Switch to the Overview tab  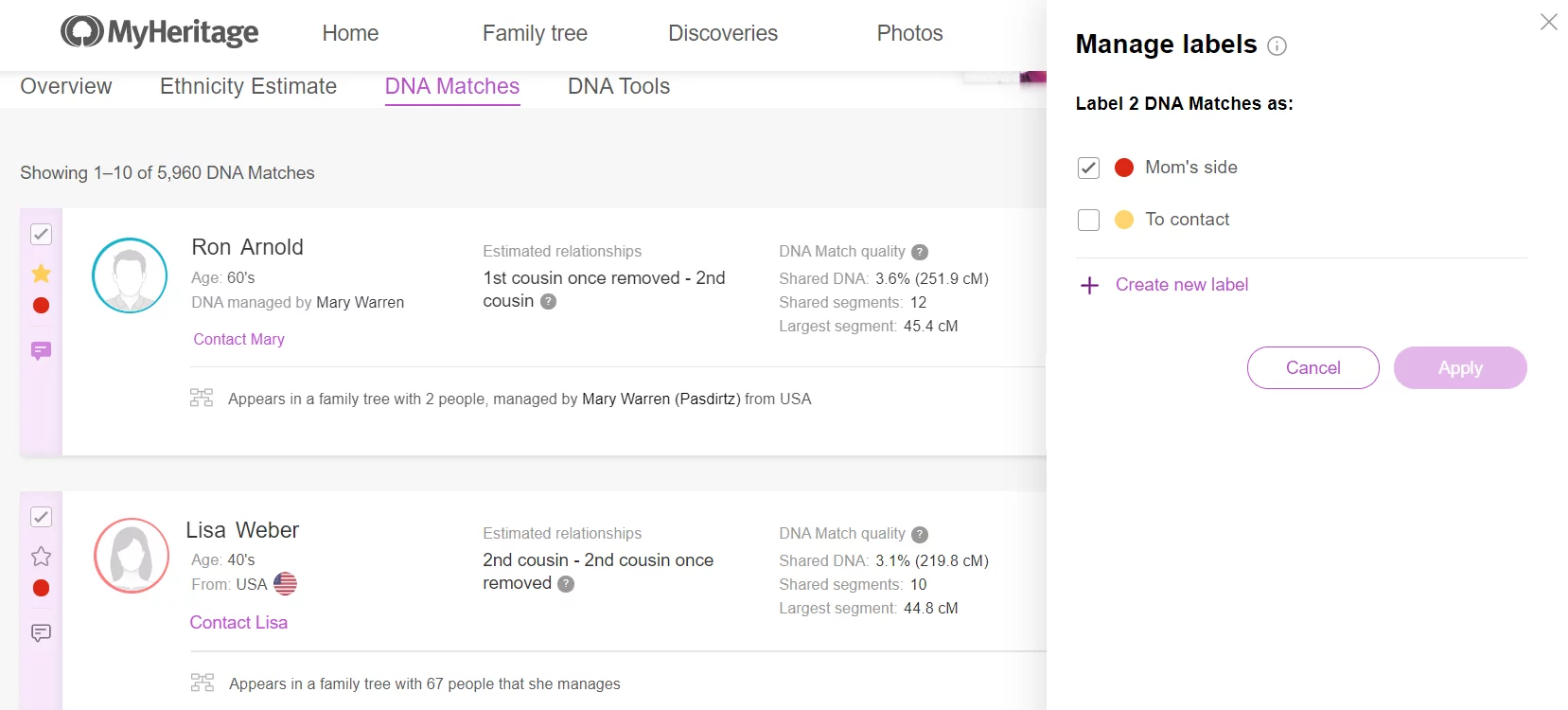click(66, 86)
